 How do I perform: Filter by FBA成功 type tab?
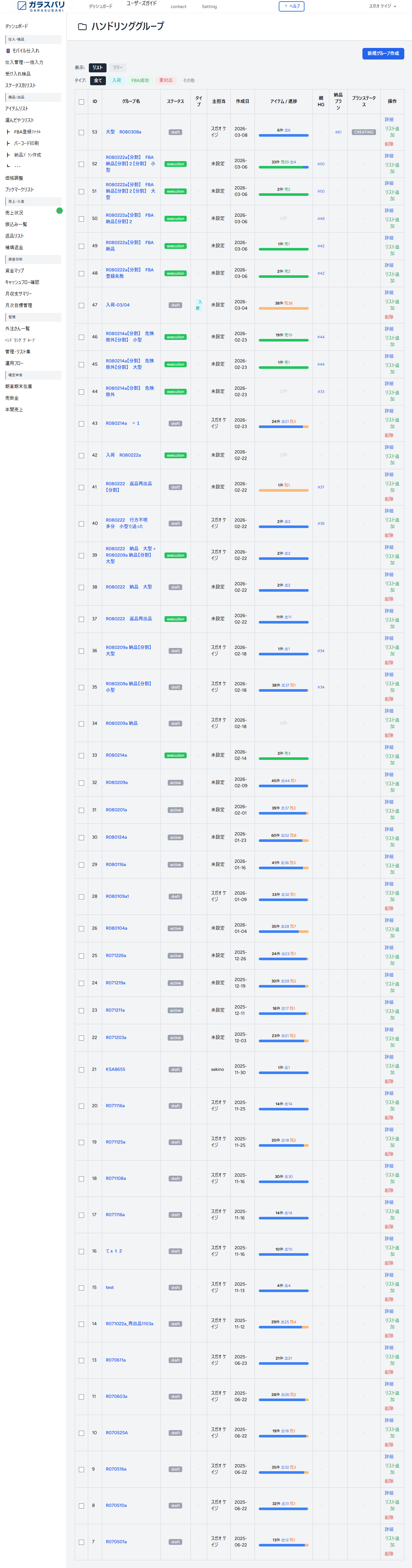(x=140, y=80)
